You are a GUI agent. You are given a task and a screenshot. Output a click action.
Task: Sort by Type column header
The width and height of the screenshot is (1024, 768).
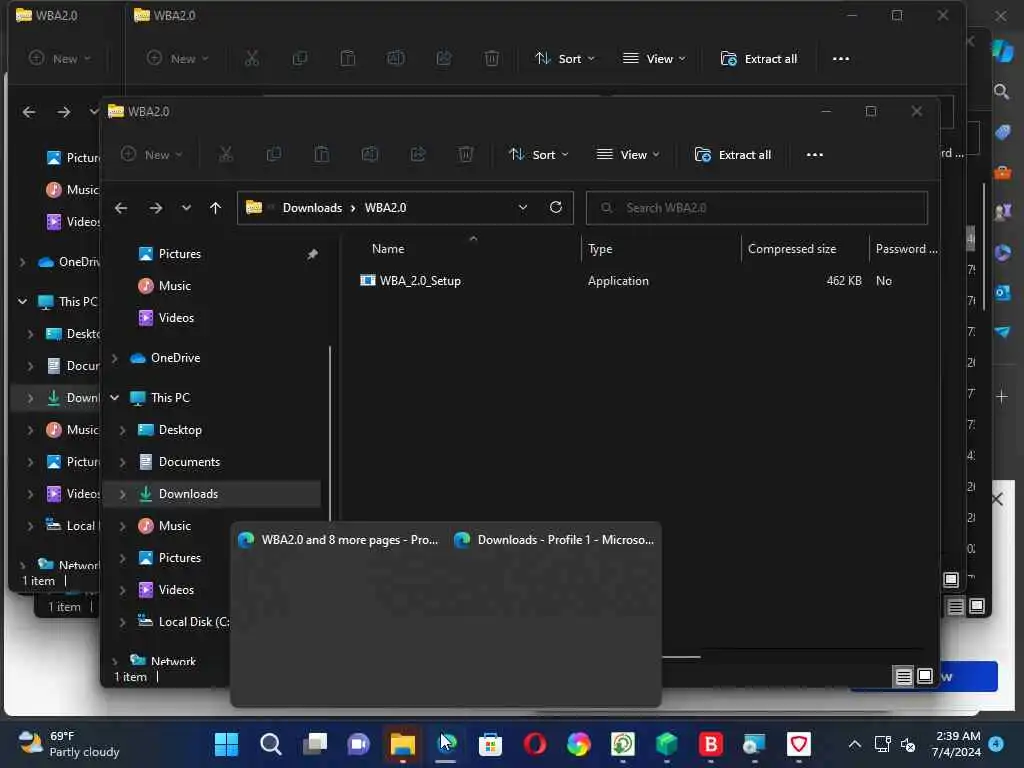pos(600,249)
